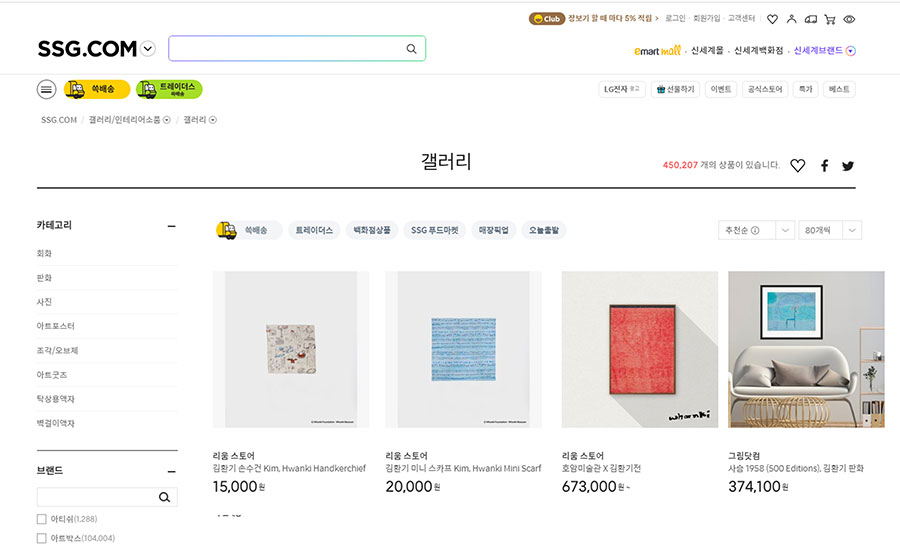Click the recently viewed eye icon

tap(849, 19)
